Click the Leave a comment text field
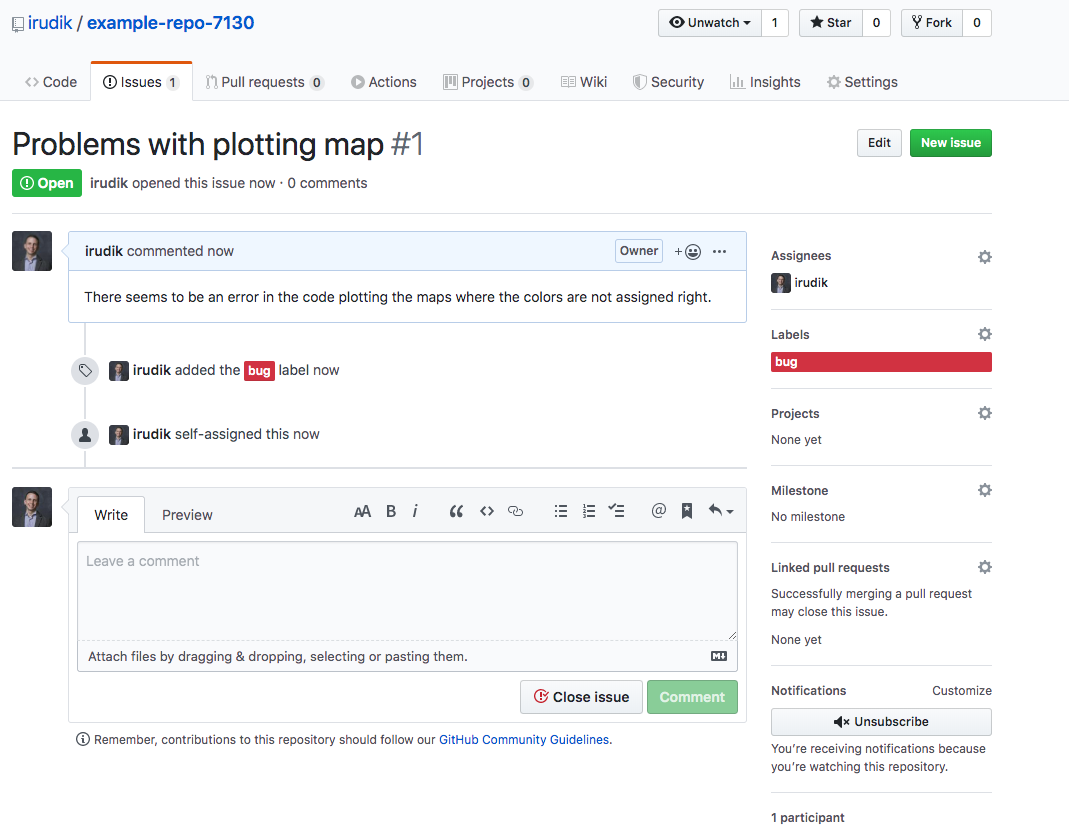1069x834 pixels. 407,590
